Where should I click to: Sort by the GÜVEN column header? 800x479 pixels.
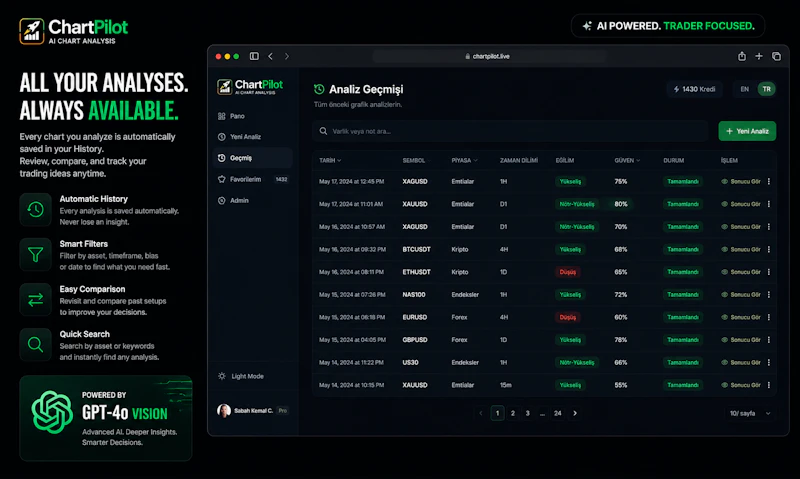(x=627, y=160)
